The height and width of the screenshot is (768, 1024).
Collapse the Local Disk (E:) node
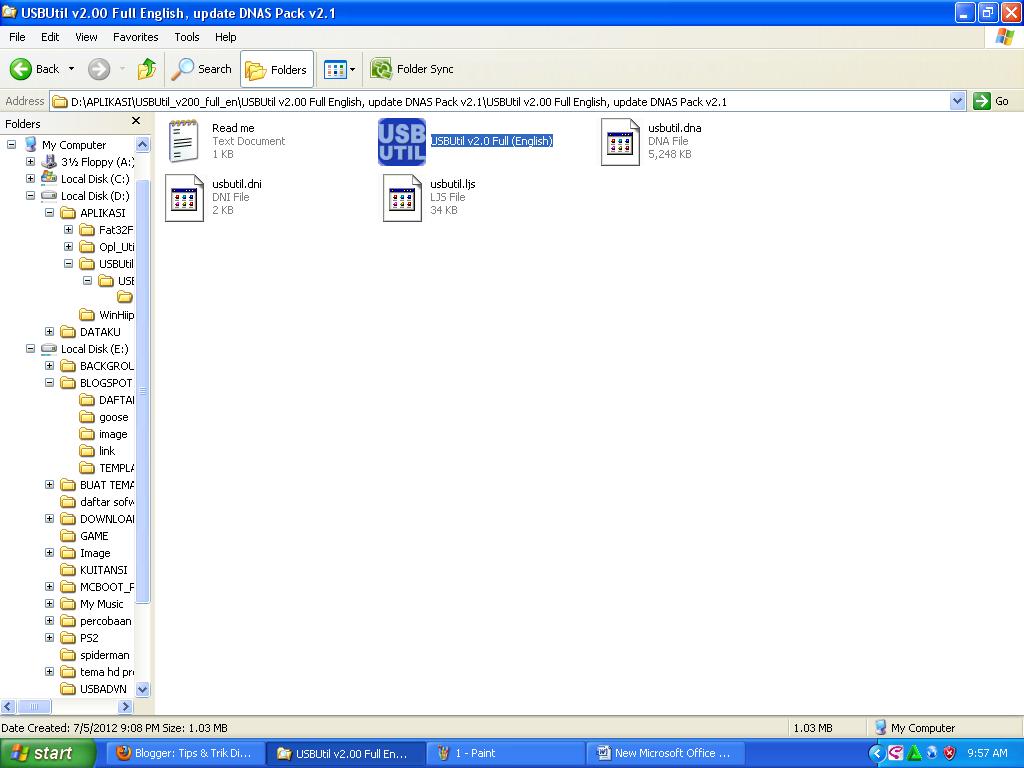[30, 349]
